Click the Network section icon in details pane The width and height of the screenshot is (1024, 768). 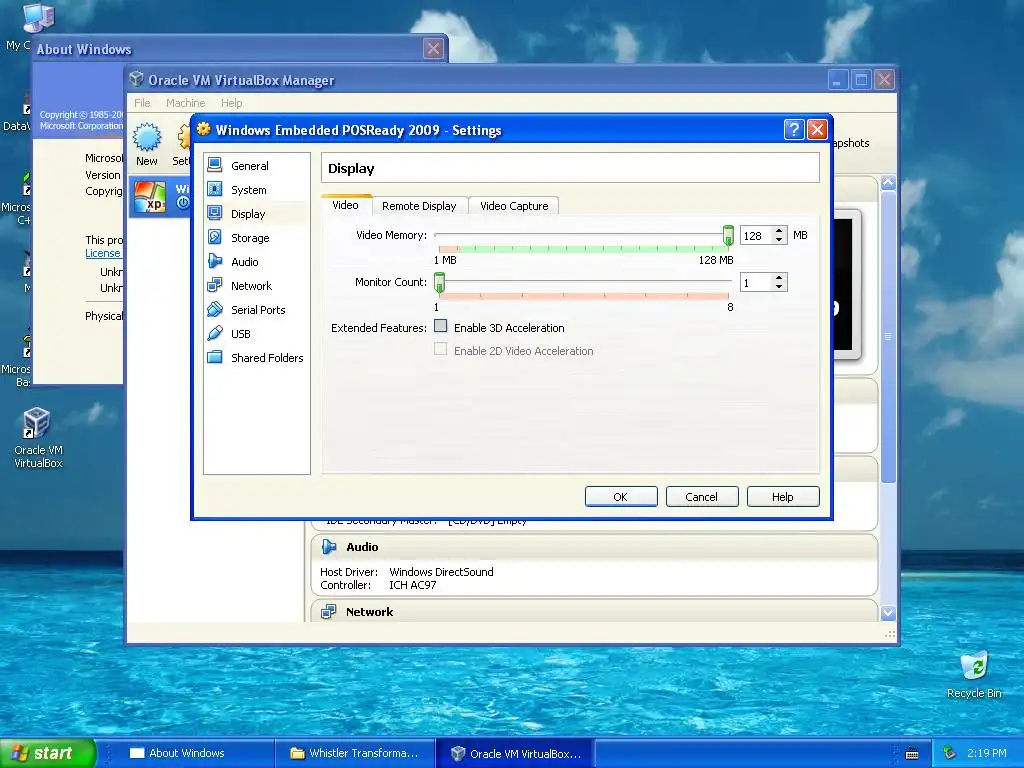328,611
